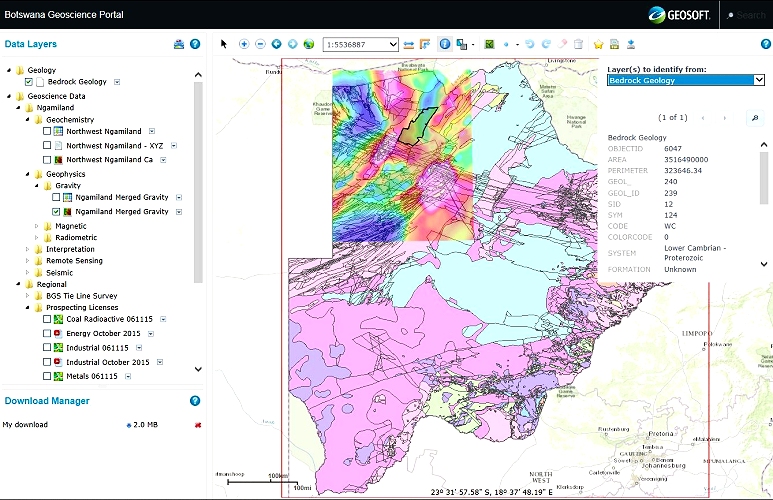This screenshot has width=773, height=500.
Task: Click the yellow star bookmark icon
Action: 599,44
